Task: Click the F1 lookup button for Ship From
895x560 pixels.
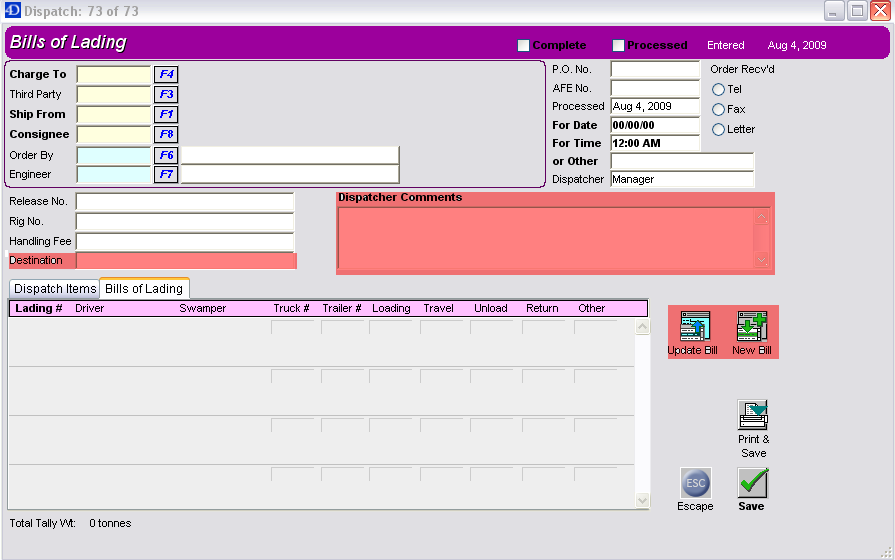Action: [165, 114]
